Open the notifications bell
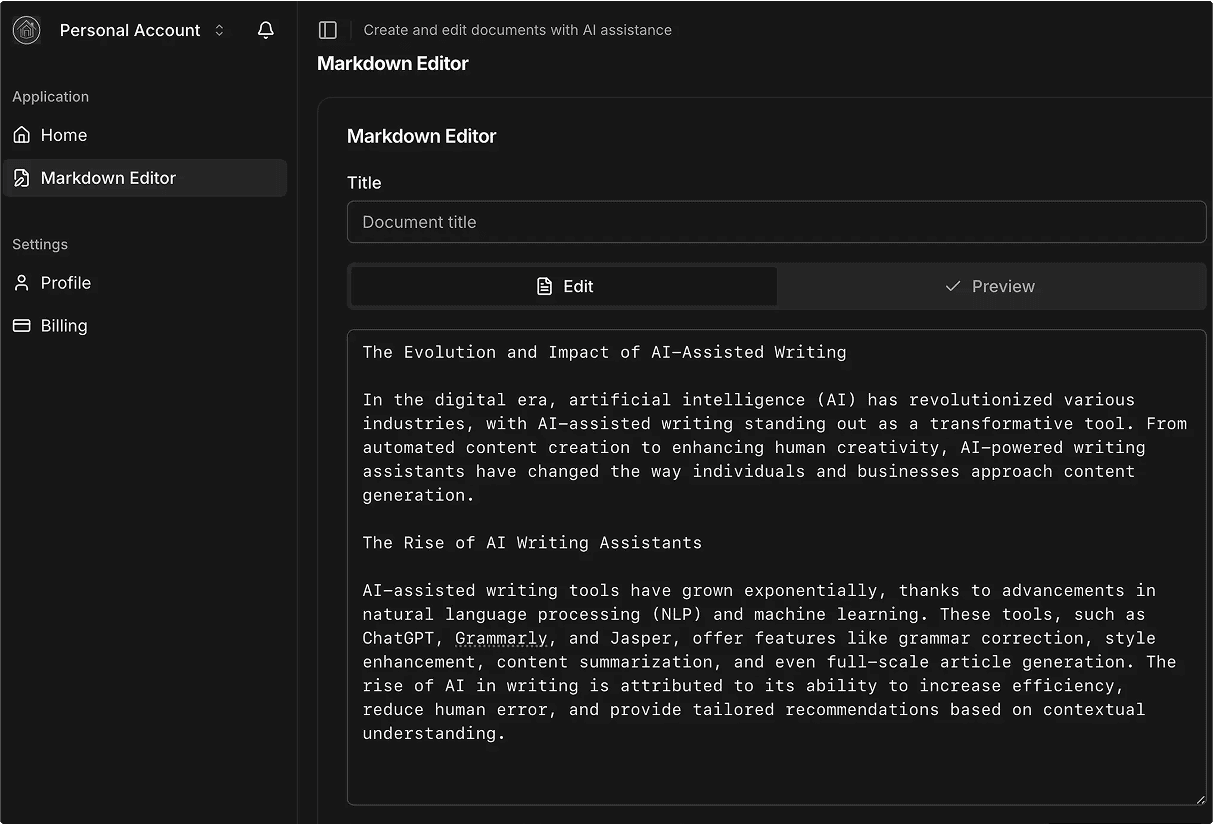Viewport: 1213px width, 825px height. point(266,30)
